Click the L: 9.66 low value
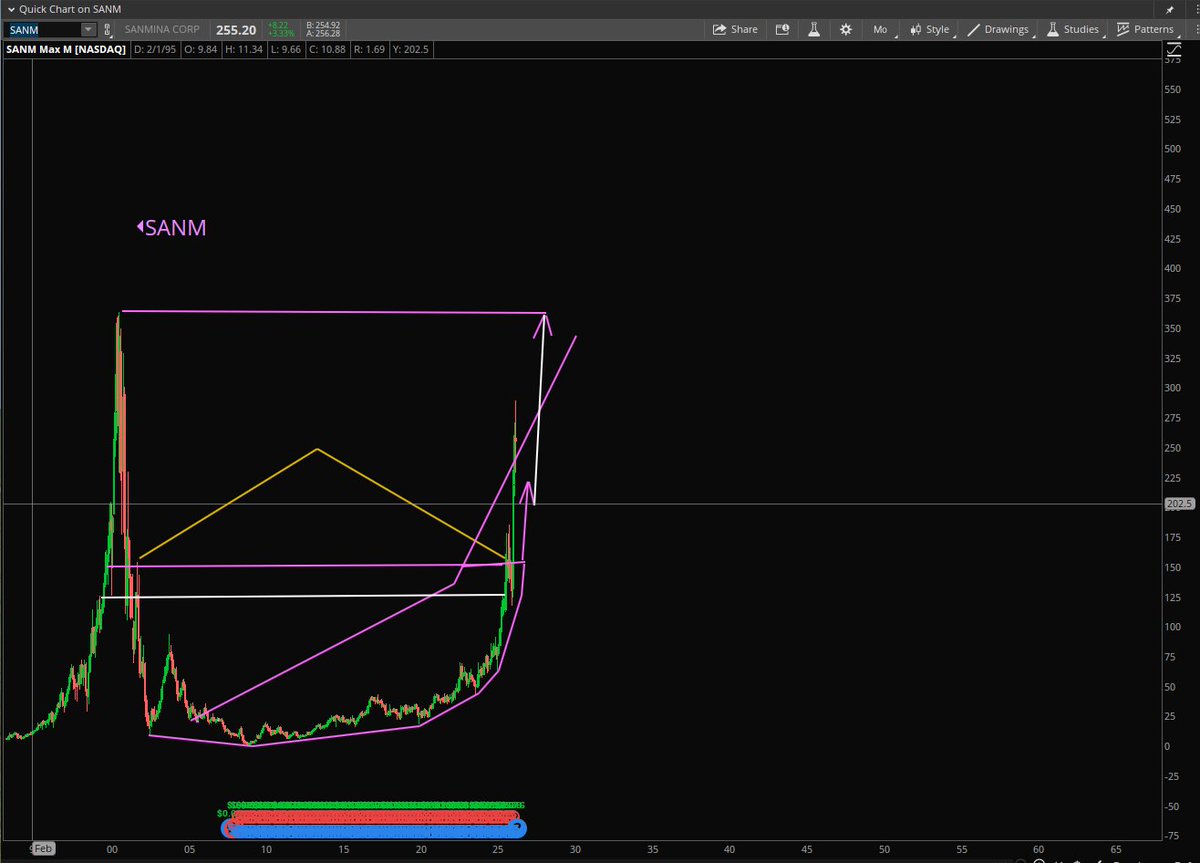Image resolution: width=1200 pixels, height=863 pixels. point(285,48)
